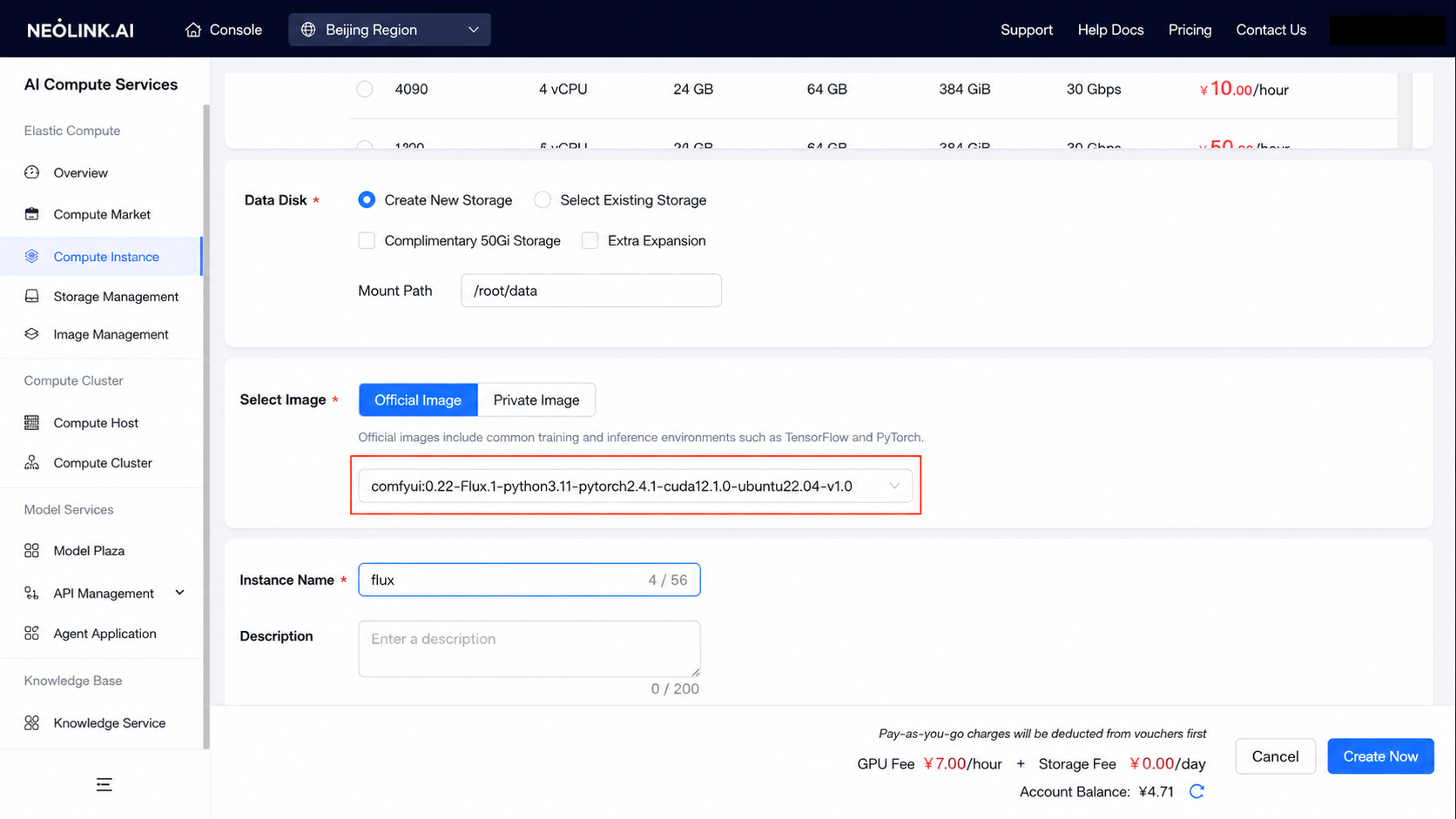This screenshot has width=1456, height=819.
Task: Tick the Extra Expansion checkbox
Action: (x=590, y=240)
